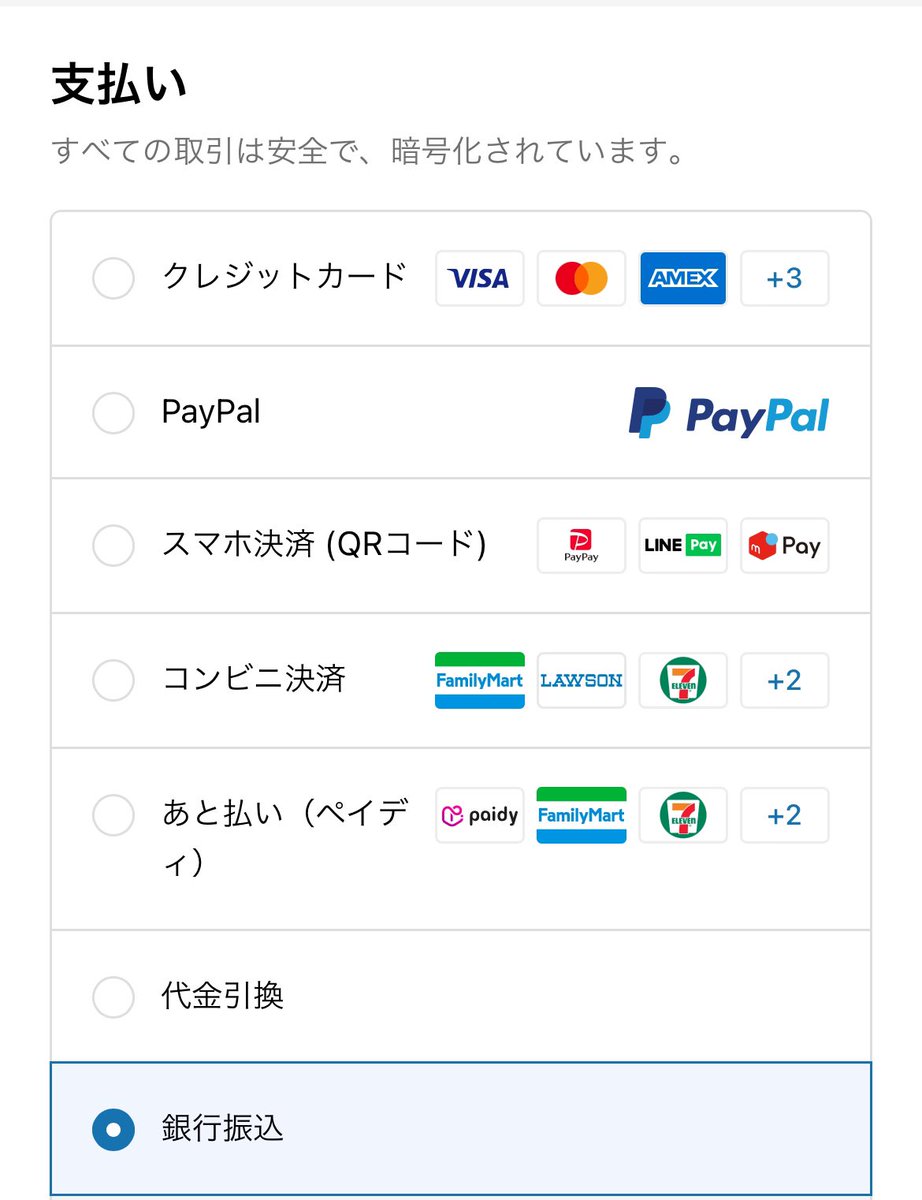The width and height of the screenshot is (922, 1200).
Task: Click the merPay icon
Action: [x=785, y=546]
